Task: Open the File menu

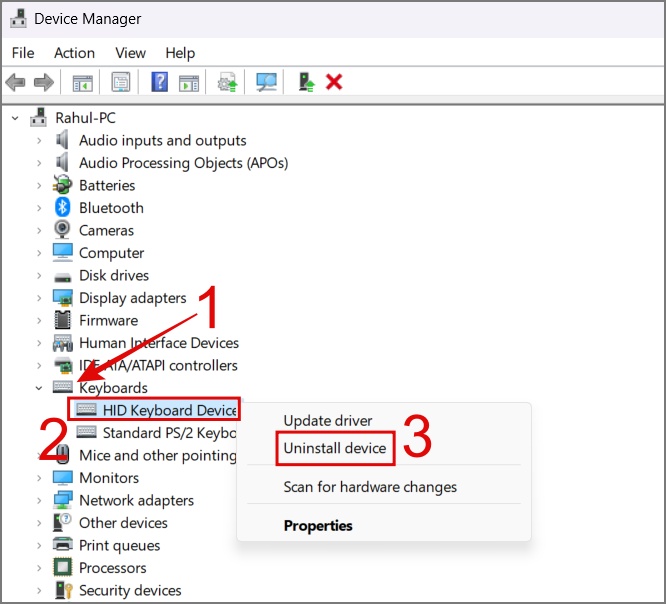Action: pos(23,53)
